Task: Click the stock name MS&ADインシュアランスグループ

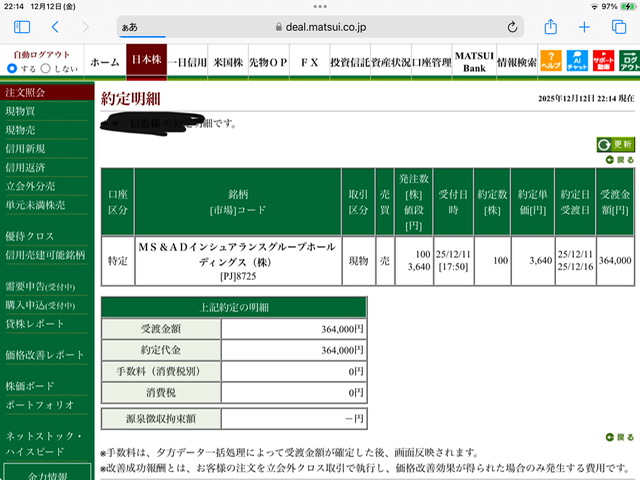Action: [x=237, y=254]
